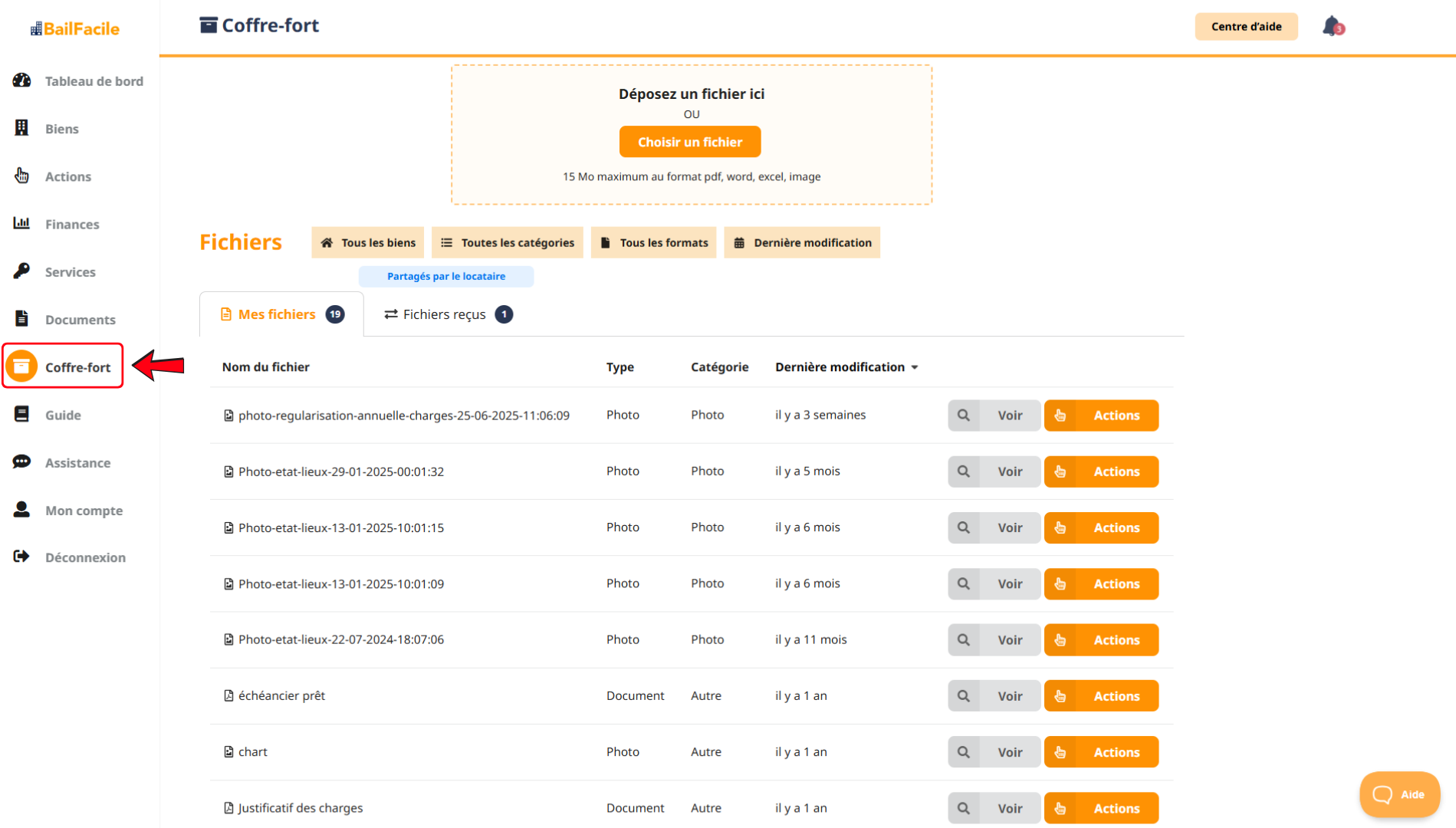Click hand icon for Justificatif des charges row
The height and width of the screenshot is (828, 1456).
(x=1060, y=808)
